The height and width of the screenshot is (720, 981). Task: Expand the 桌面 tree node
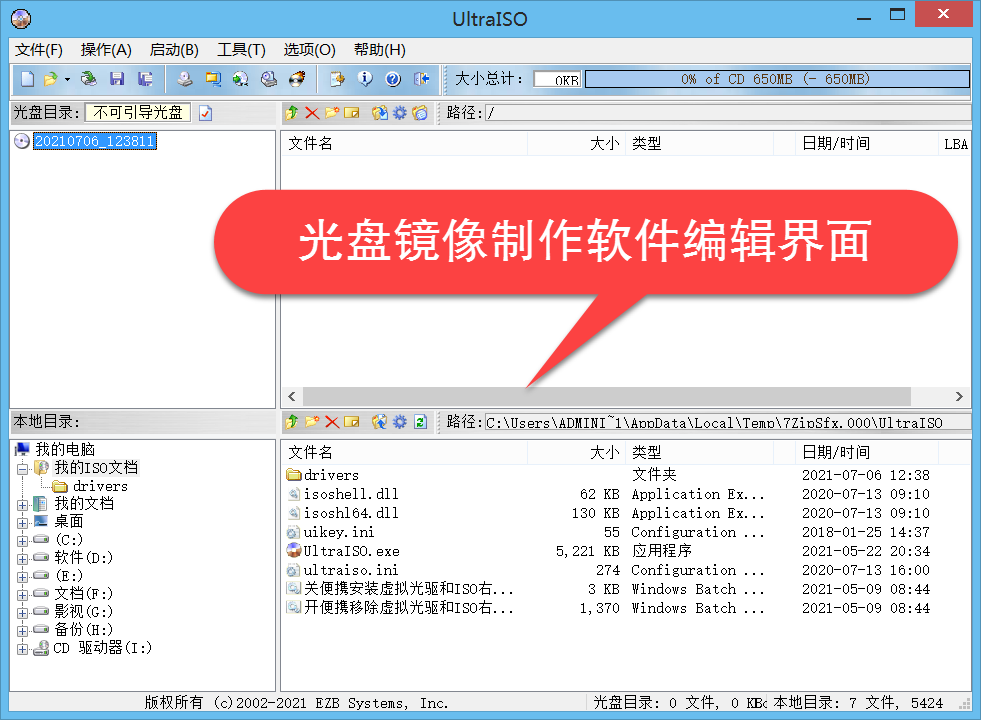[23, 523]
